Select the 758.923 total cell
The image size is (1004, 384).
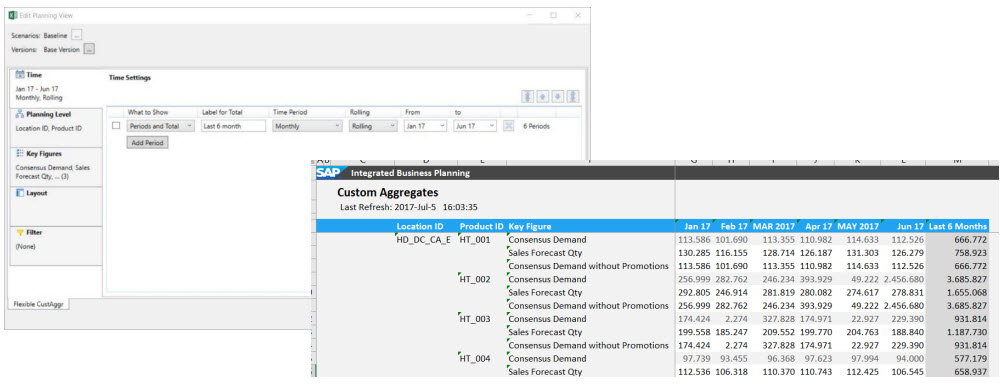[x=958, y=253]
